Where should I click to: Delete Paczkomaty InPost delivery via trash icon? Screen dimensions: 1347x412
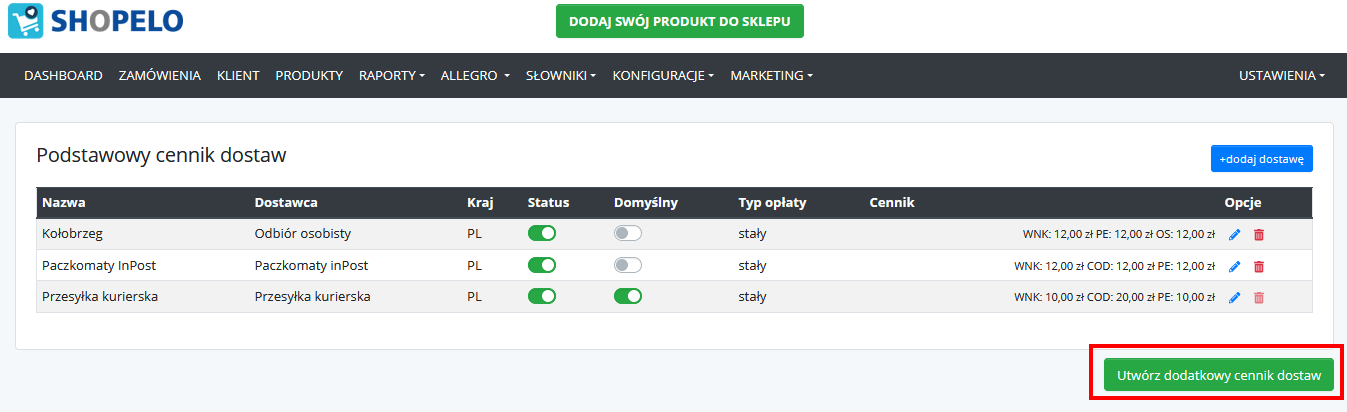[x=1259, y=266]
